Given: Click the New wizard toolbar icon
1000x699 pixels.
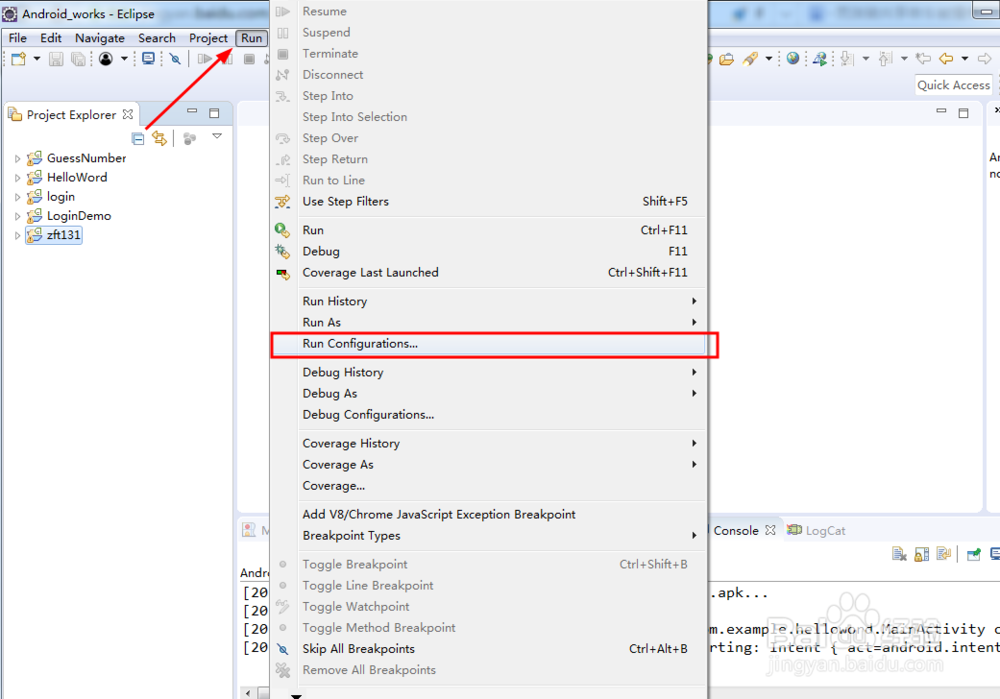Looking at the screenshot, I should (x=18, y=59).
